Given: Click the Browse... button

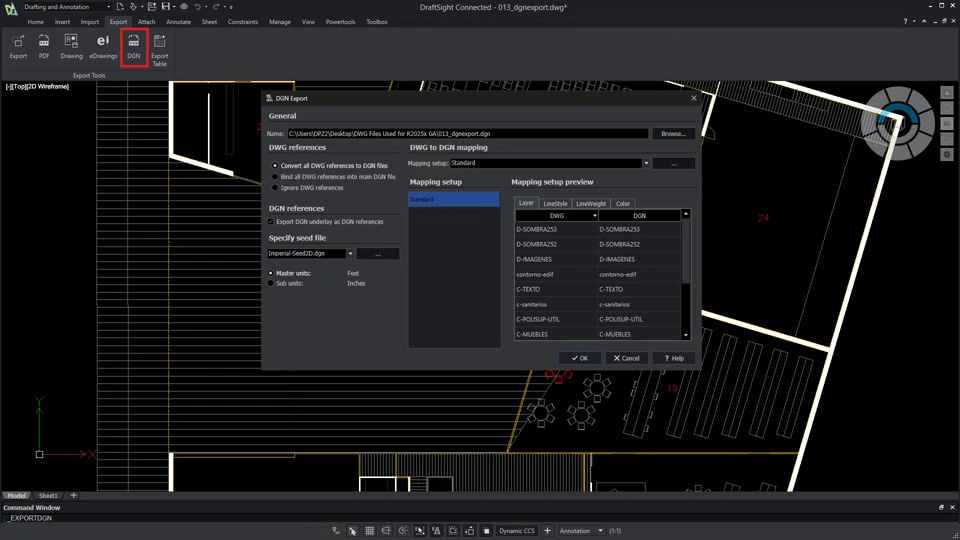Looking at the screenshot, I should click(673, 133).
